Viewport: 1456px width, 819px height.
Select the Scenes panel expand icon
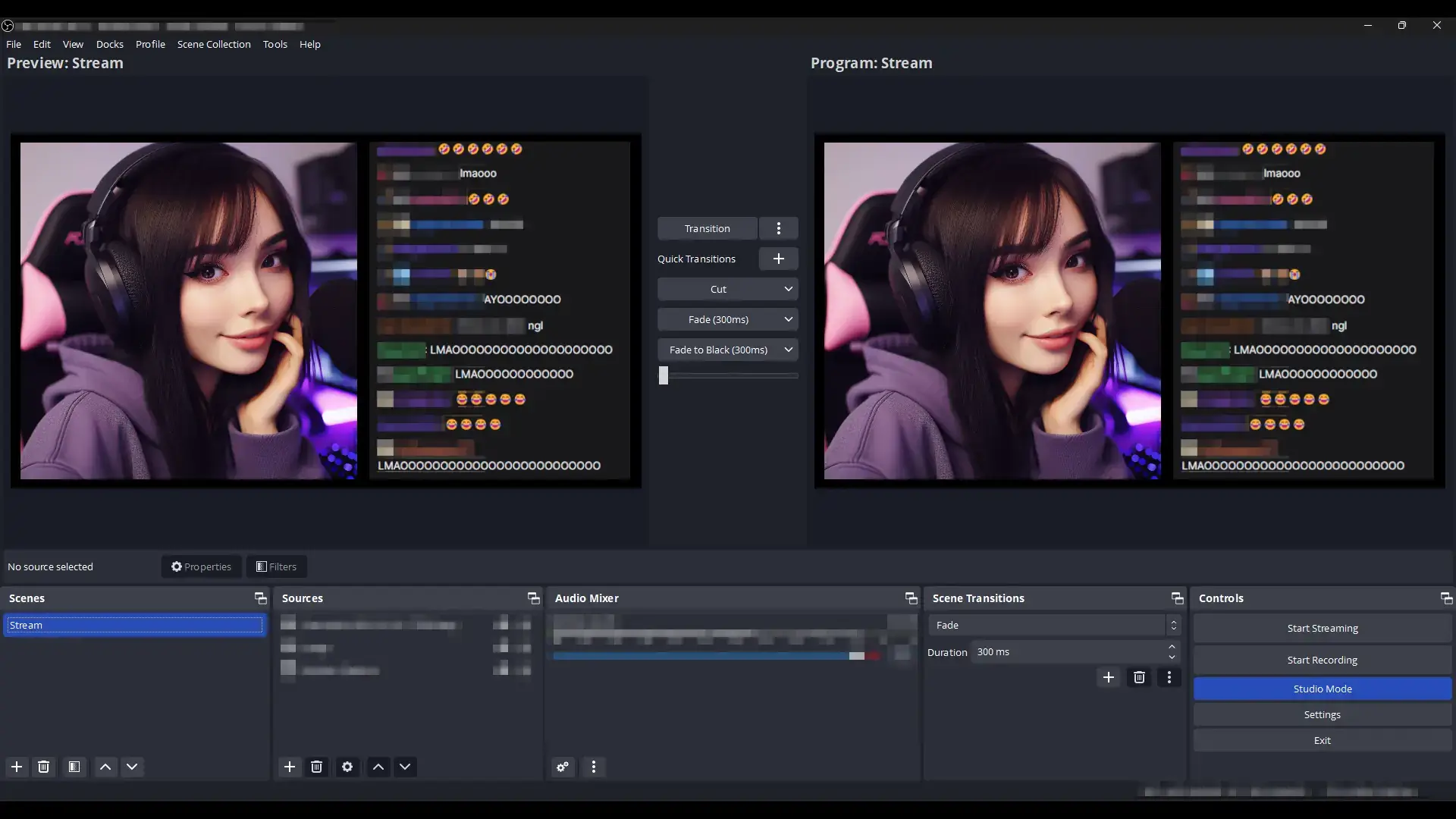[x=259, y=597]
